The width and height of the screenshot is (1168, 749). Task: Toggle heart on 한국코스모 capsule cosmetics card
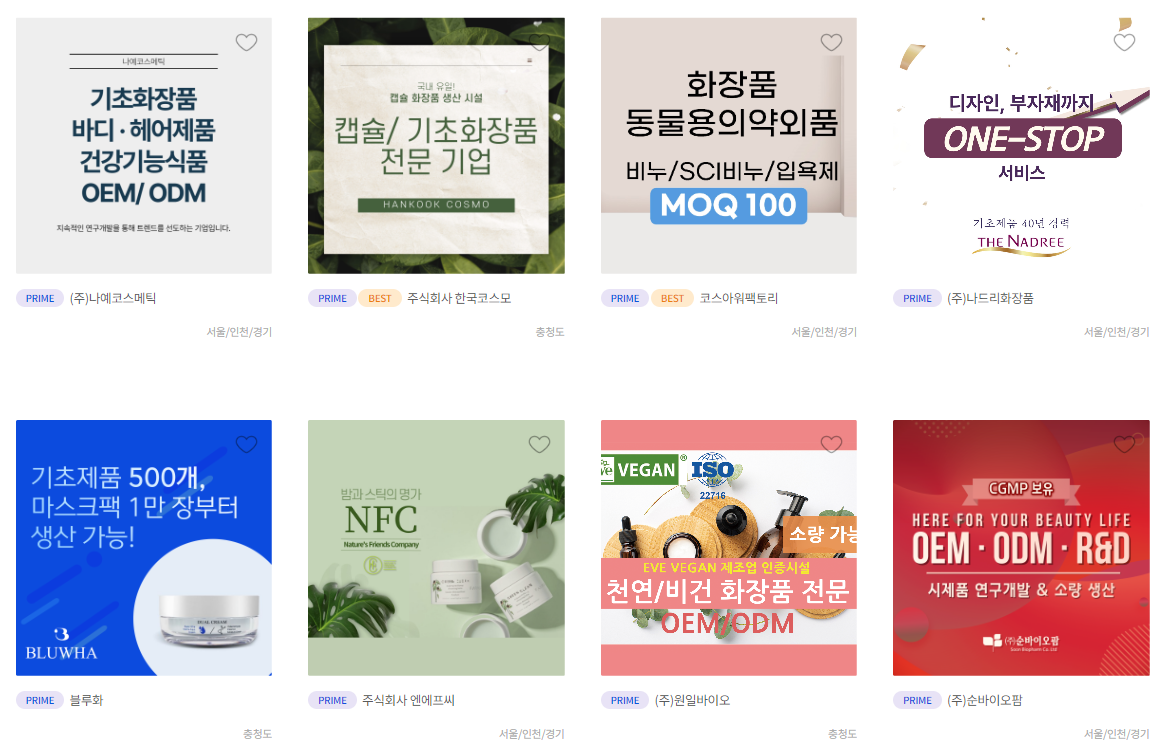[x=539, y=42]
